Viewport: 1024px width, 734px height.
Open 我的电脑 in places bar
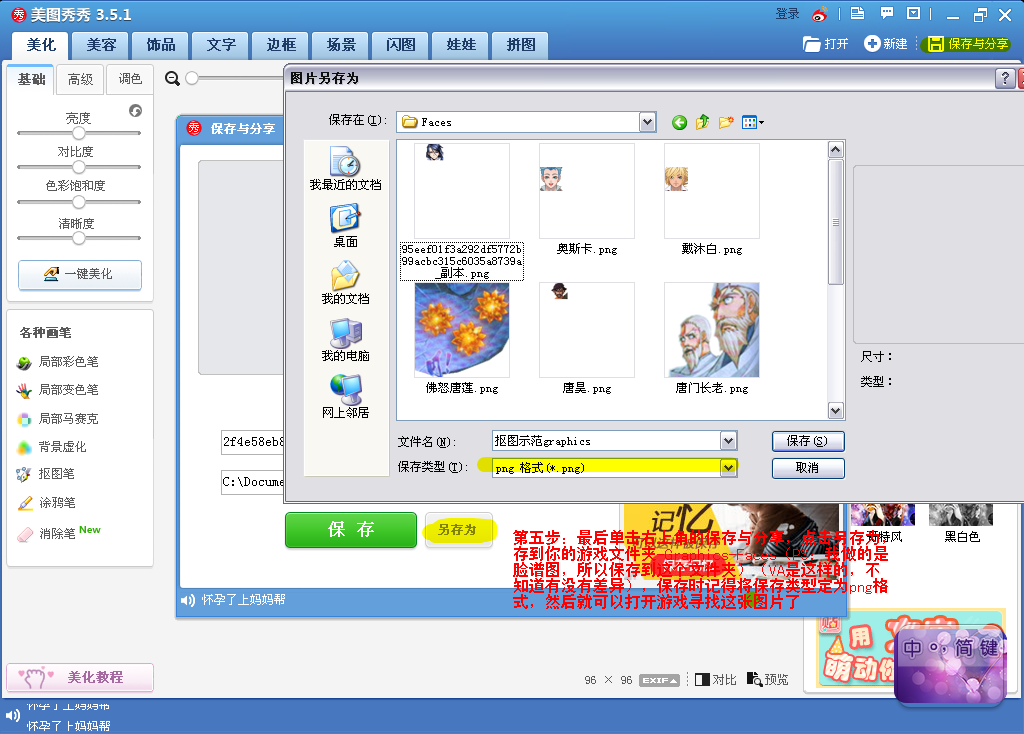(x=345, y=340)
